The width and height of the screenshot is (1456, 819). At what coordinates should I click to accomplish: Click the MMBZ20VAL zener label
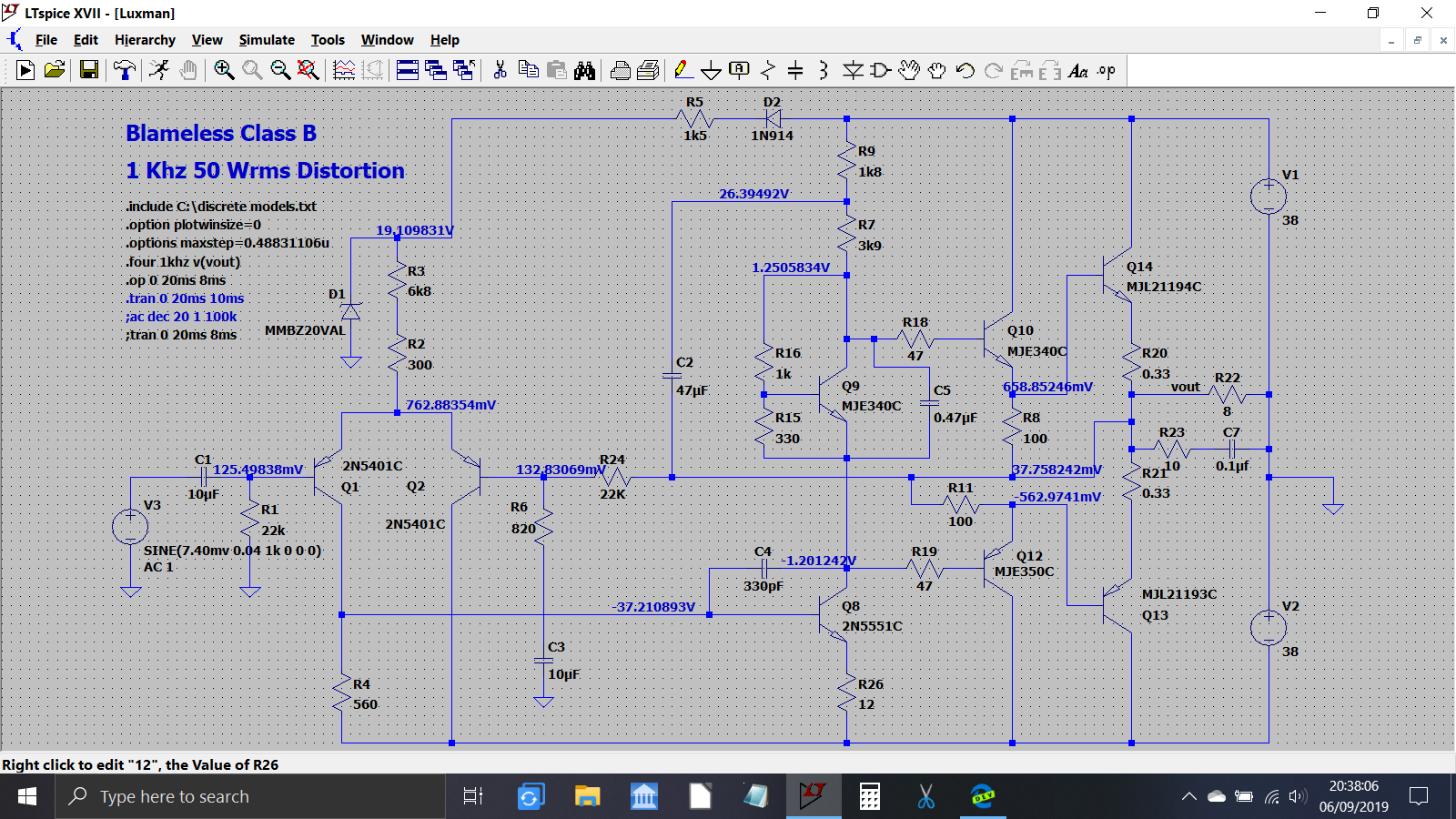pos(305,330)
